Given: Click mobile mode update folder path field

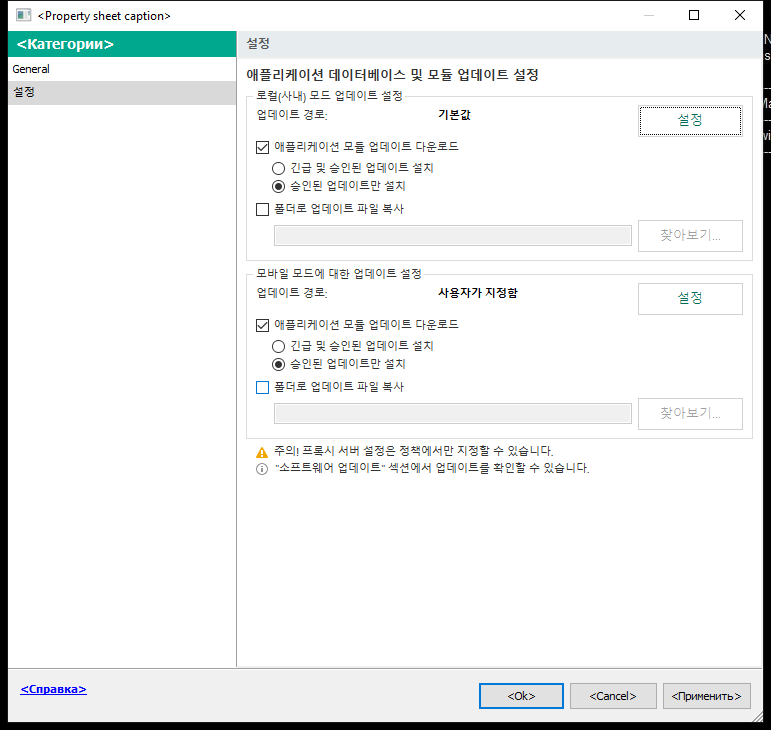Looking at the screenshot, I should click(x=452, y=413).
